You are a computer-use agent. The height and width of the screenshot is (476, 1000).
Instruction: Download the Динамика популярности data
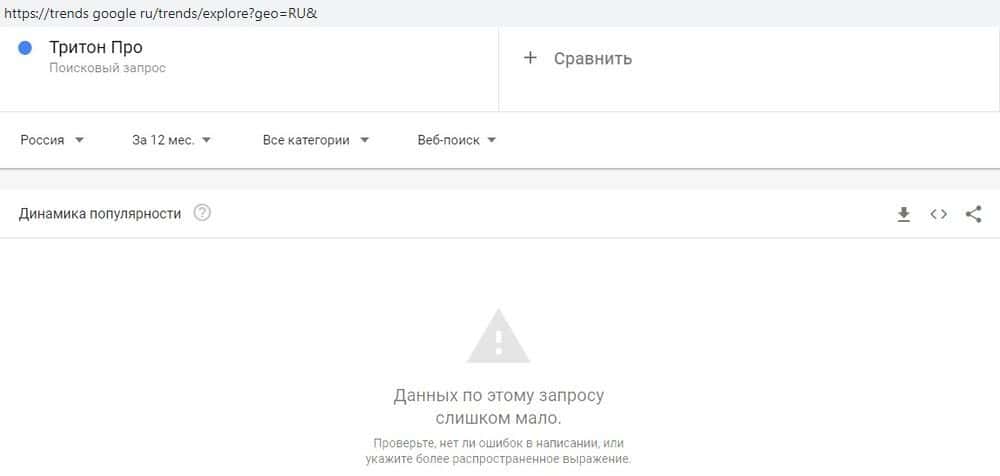[x=903, y=215]
